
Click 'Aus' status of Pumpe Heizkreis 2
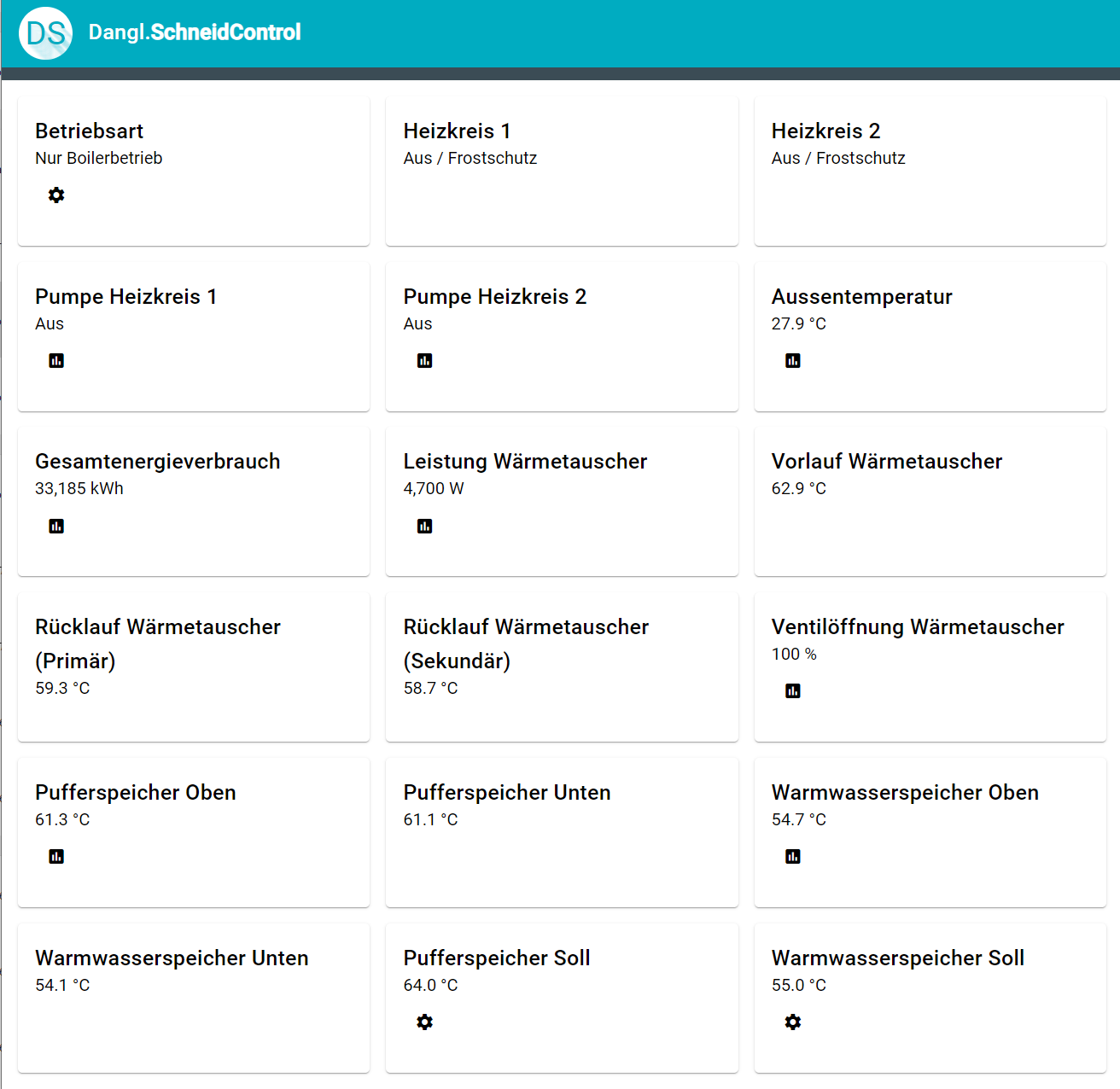coord(418,323)
